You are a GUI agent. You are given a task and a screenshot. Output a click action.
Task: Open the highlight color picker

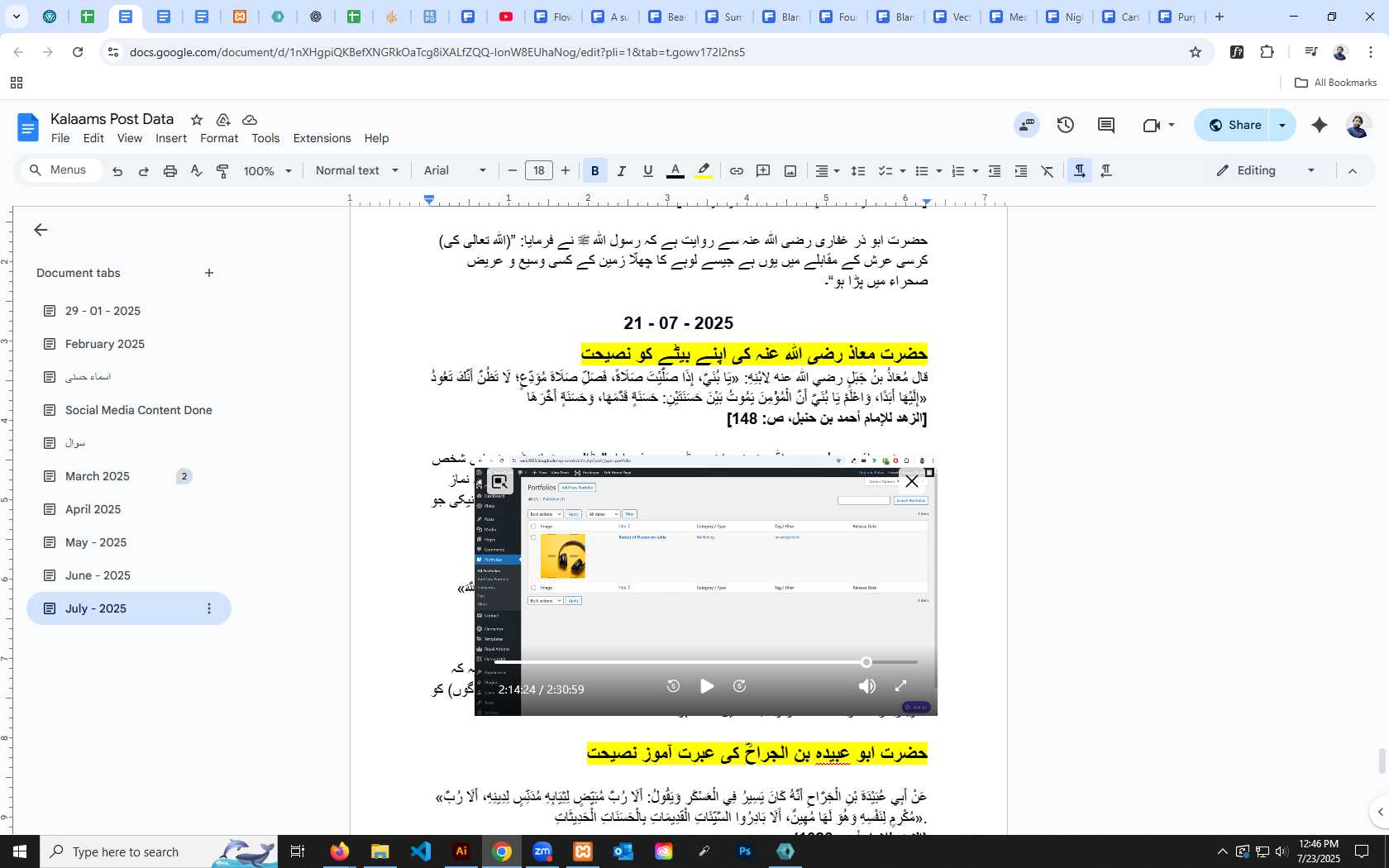[703, 171]
